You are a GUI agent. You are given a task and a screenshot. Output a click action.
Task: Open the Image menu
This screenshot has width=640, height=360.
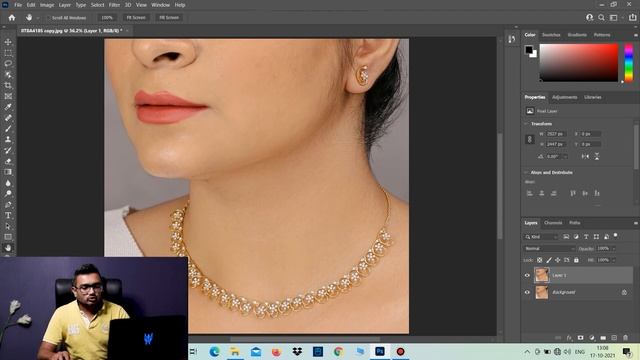coord(47,5)
